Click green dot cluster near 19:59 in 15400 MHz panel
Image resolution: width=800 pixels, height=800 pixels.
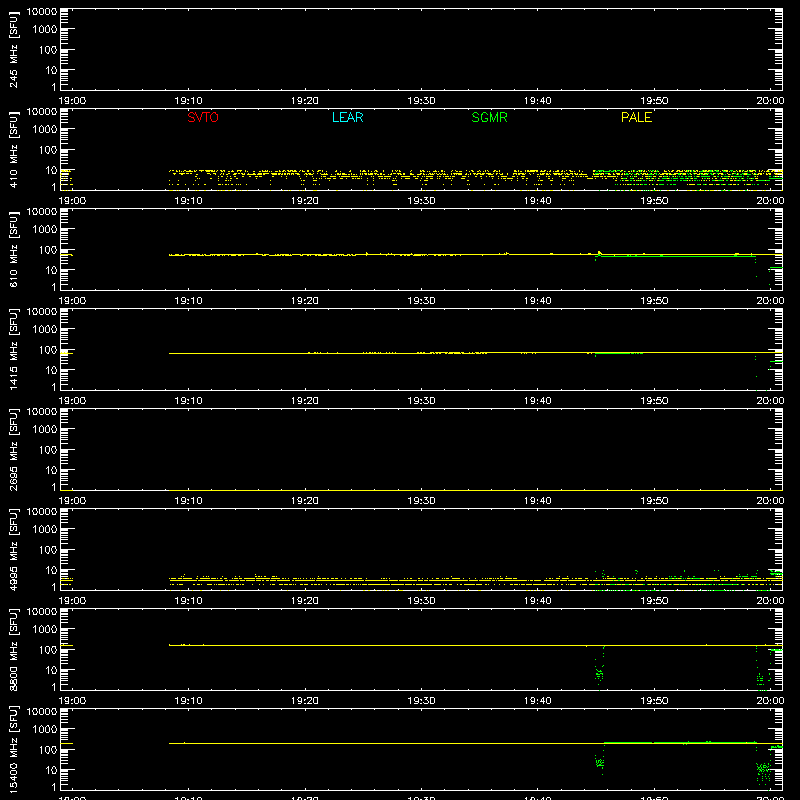click(763, 768)
